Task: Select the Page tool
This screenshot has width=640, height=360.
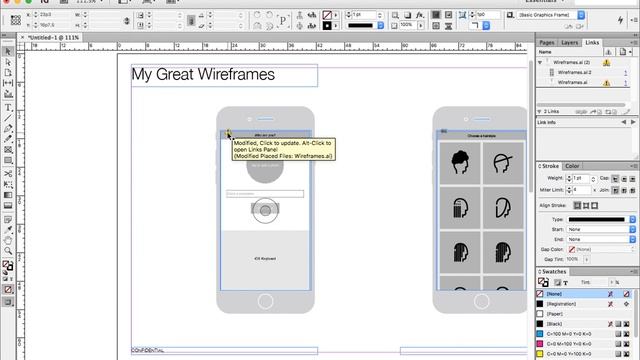Action: click(x=8, y=72)
